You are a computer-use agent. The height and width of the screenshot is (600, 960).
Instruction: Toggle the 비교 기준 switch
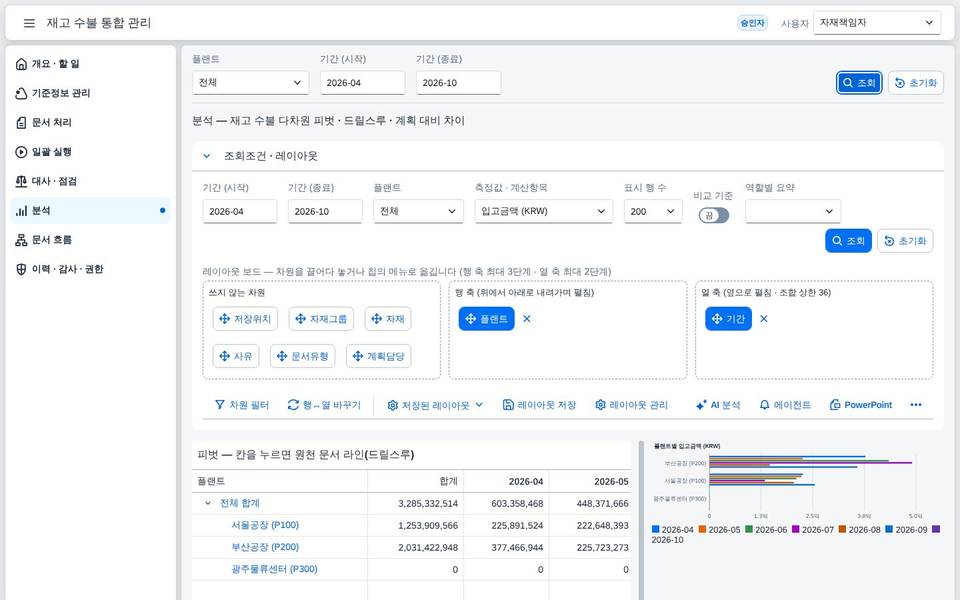714,216
